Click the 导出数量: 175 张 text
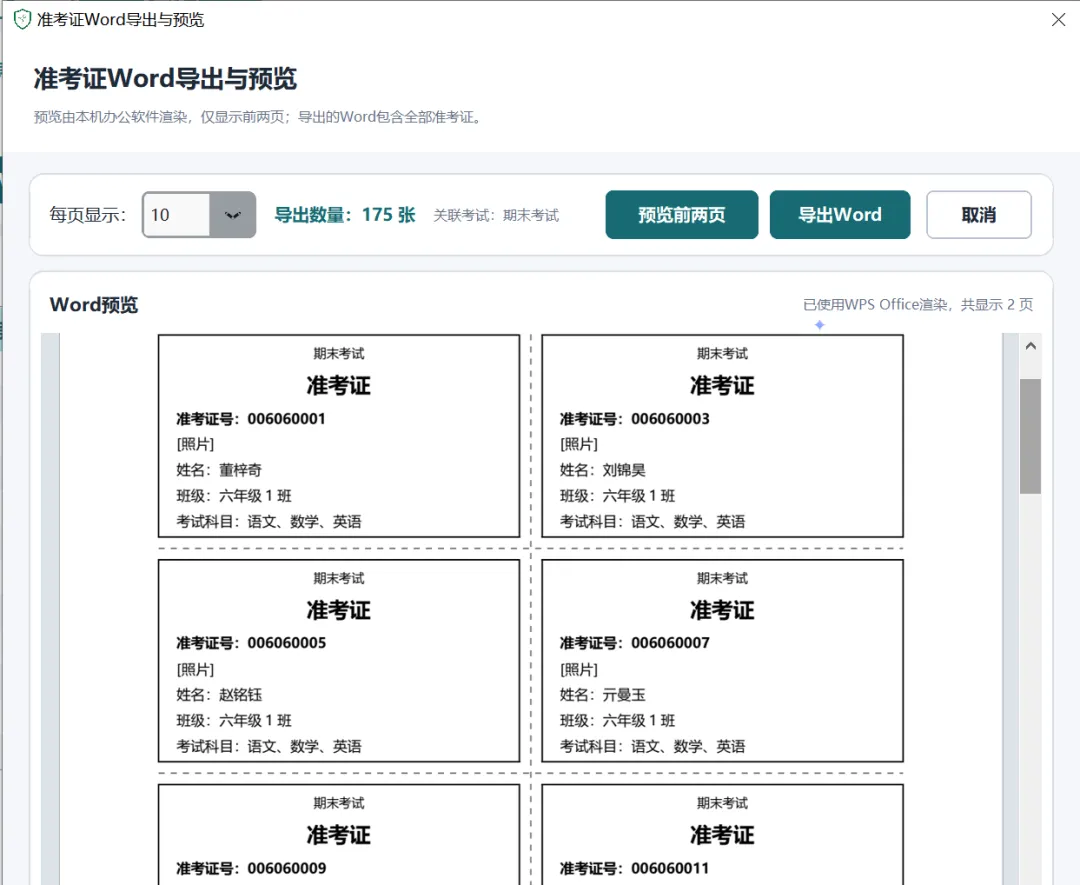The width and height of the screenshot is (1080, 885). point(344,215)
